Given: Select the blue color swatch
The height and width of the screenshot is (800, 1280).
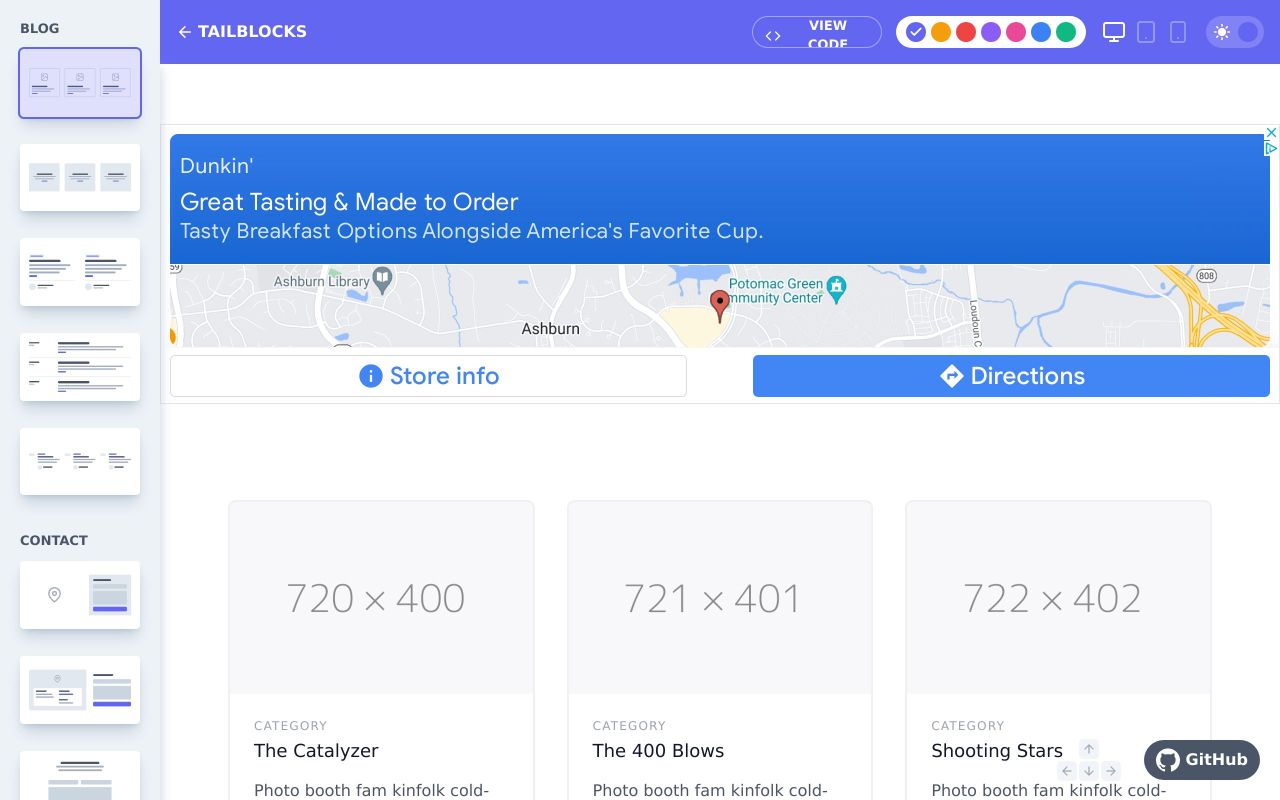Looking at the screenshot, I should (x=1041, y=32).
